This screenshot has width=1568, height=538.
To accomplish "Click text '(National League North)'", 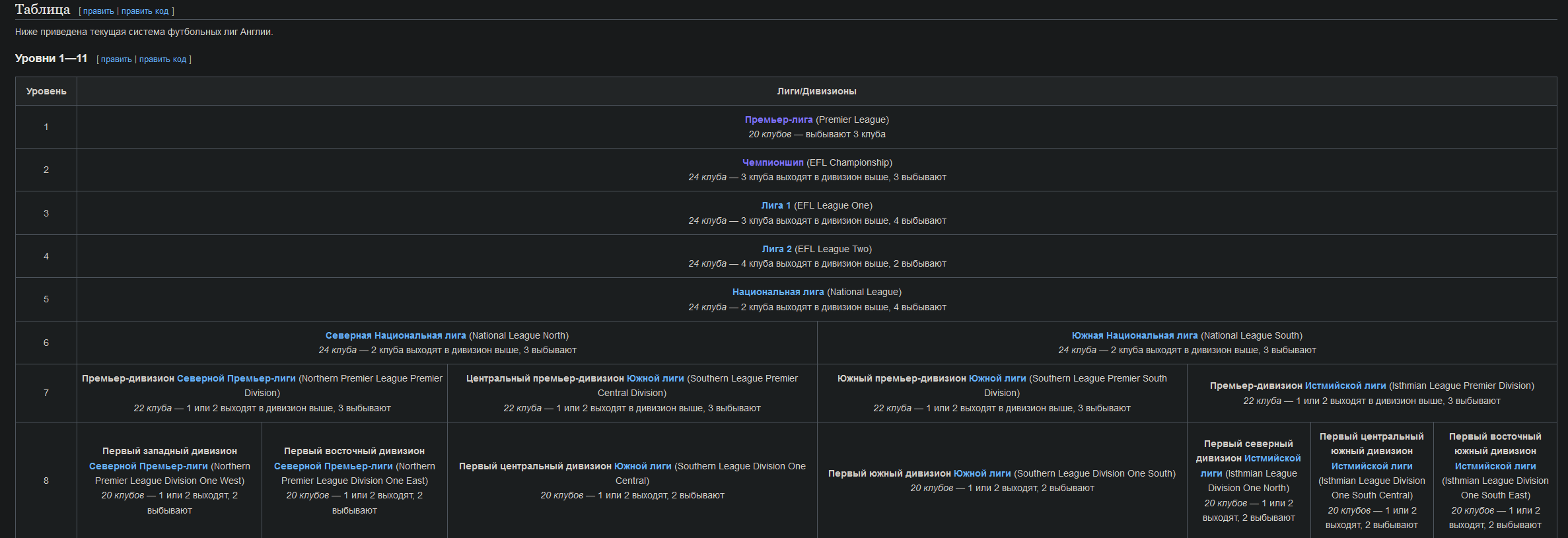I will (518, 335).
